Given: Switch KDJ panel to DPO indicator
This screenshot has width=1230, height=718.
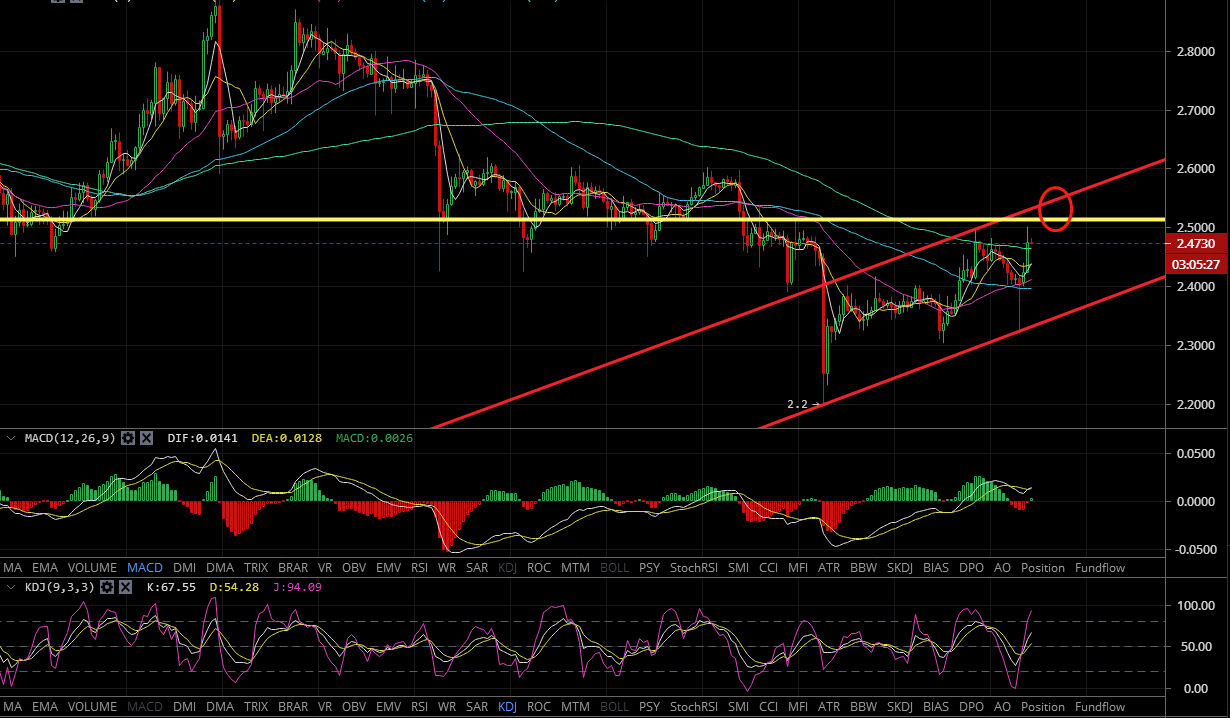Looking at the screenshot, I should [971, 706].
